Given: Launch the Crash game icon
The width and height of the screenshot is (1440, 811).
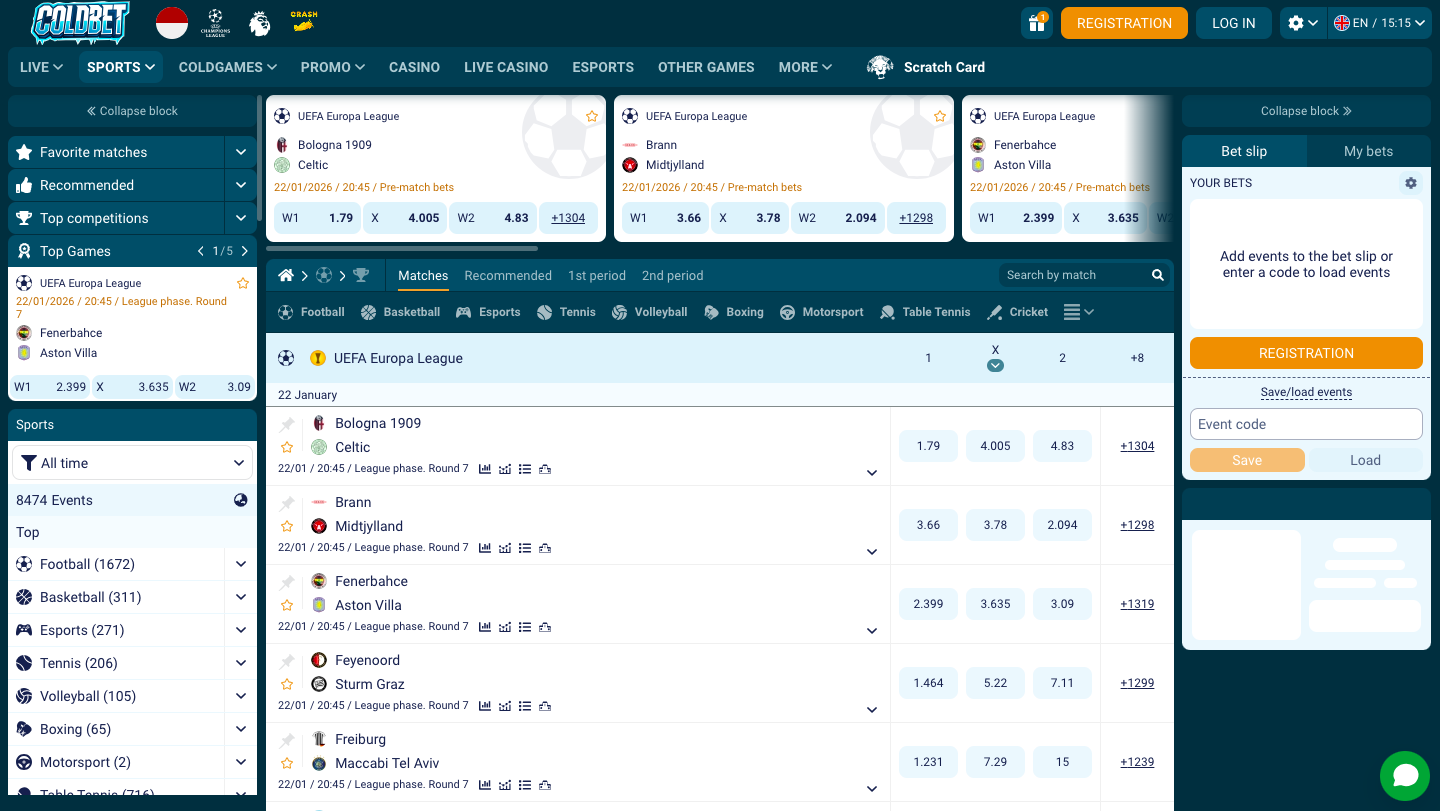Looking at the screenshot, I should (304, 22).
